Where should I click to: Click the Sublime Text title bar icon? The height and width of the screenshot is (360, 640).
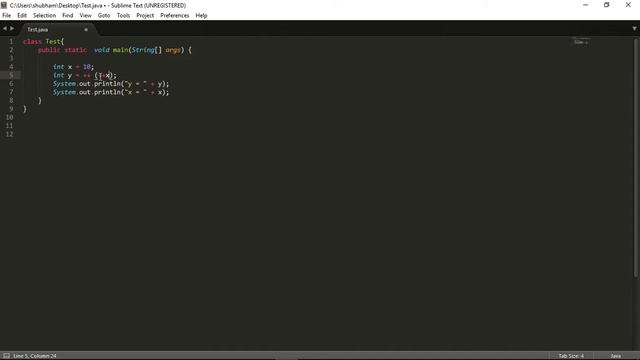pos(4,5)
